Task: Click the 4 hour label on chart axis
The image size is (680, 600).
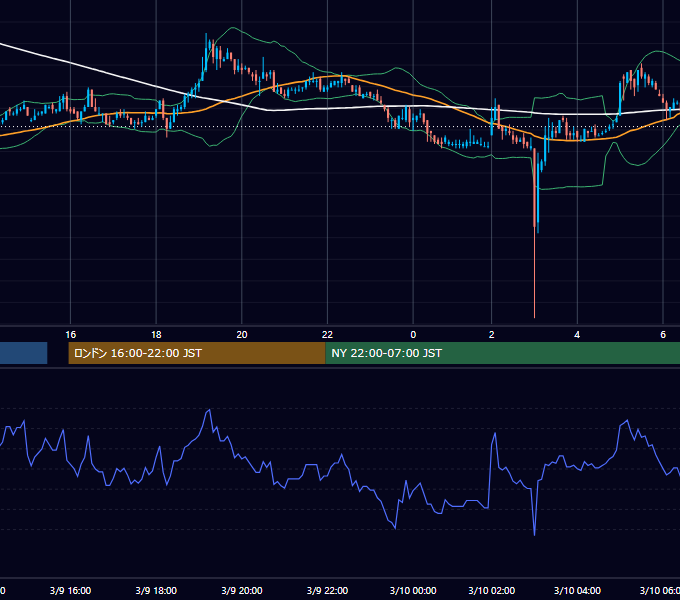Action: (577, 335)
